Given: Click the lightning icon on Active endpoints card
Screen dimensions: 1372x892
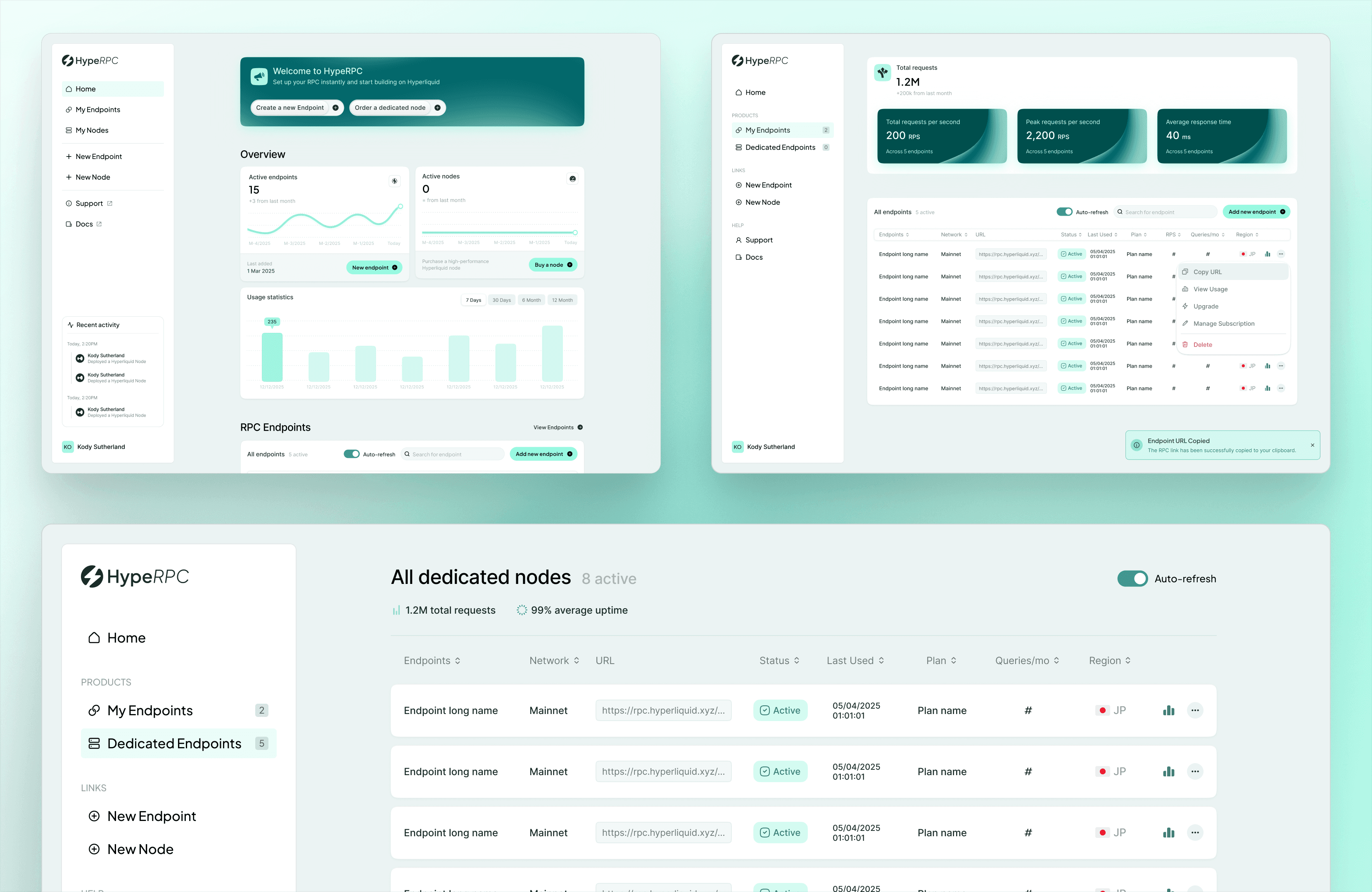Looking at the screenshot, I should [395, 181].
